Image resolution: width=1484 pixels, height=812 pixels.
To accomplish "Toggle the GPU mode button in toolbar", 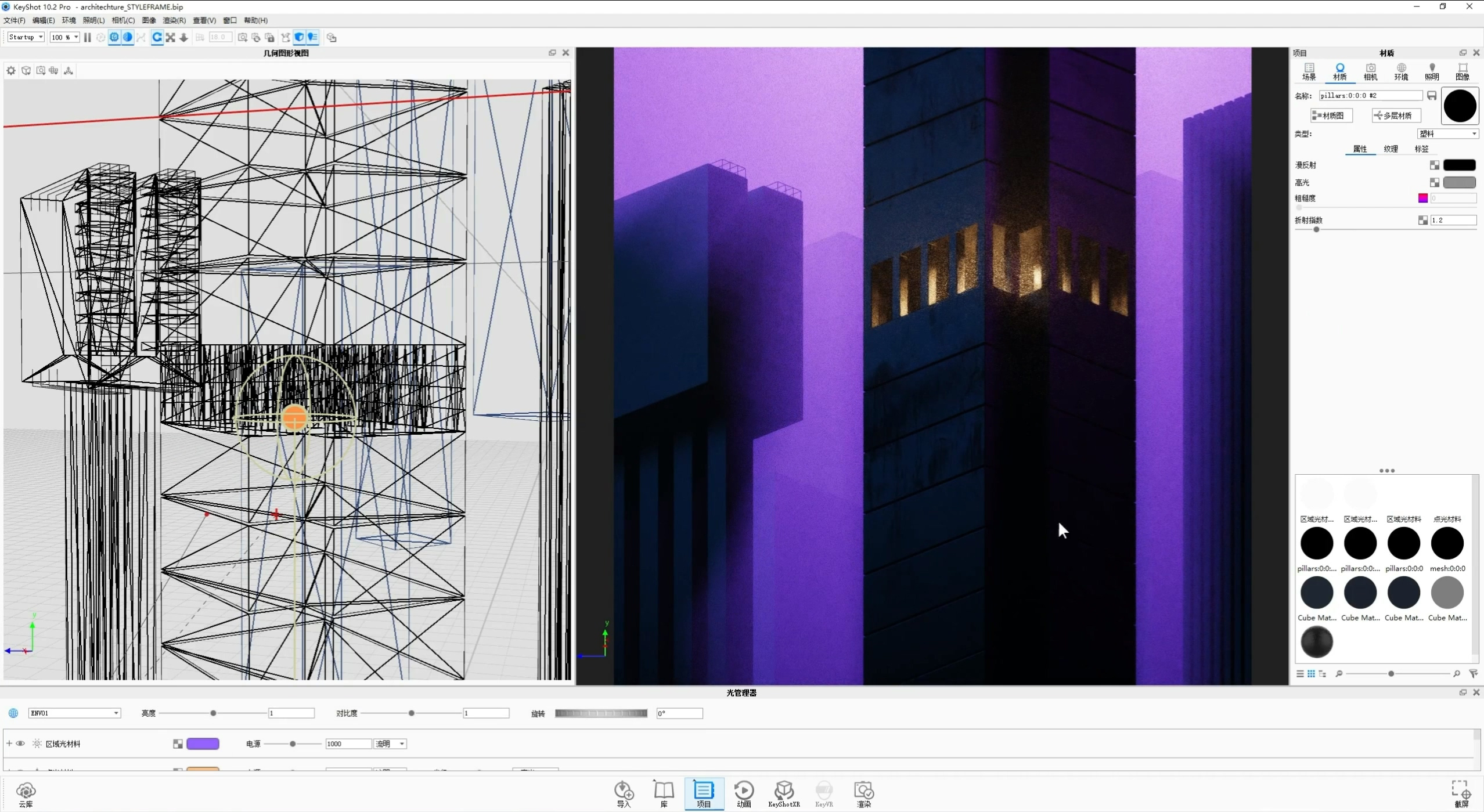I will coord(114,37).
